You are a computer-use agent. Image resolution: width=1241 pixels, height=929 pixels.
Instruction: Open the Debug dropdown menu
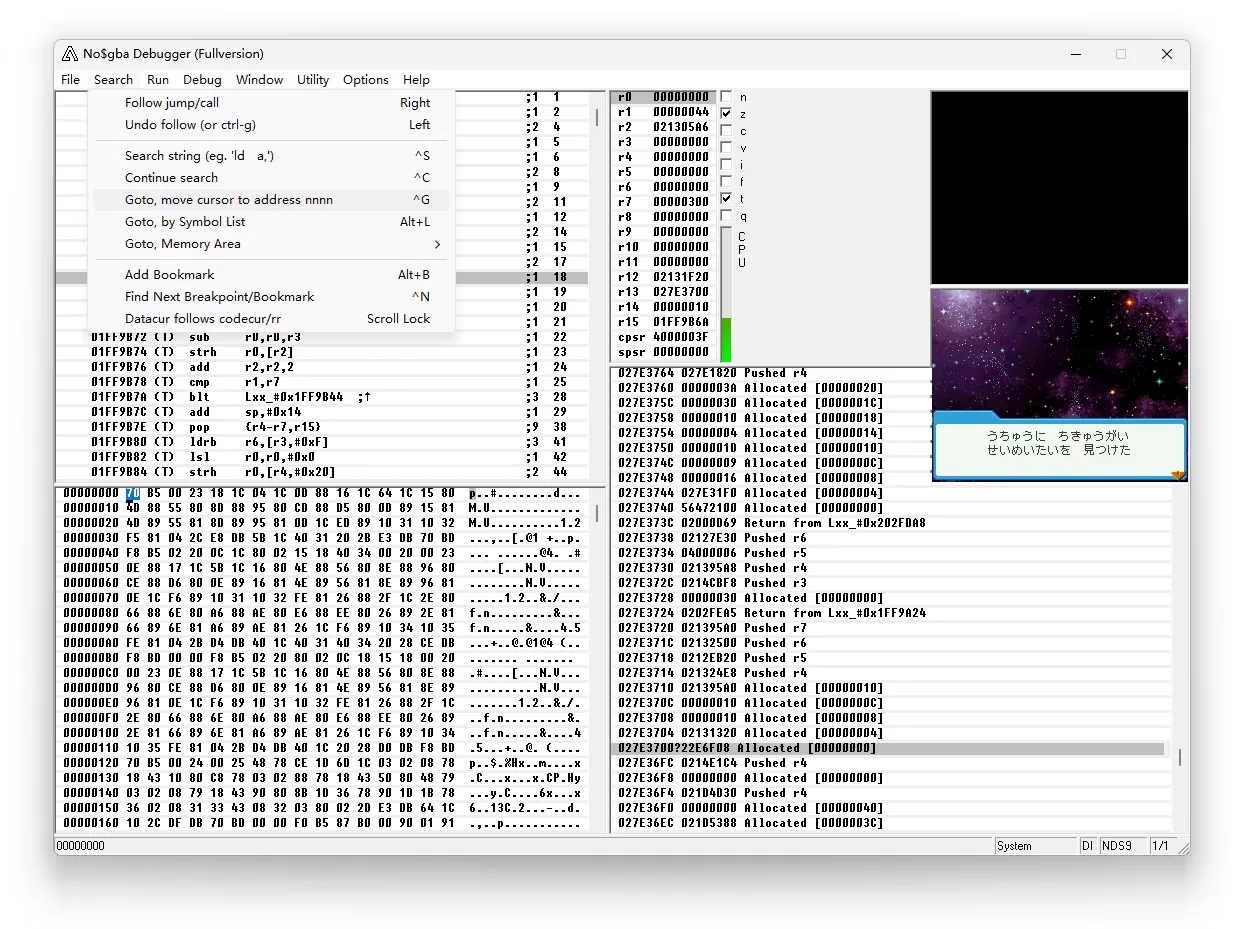(x=202, y=80)
